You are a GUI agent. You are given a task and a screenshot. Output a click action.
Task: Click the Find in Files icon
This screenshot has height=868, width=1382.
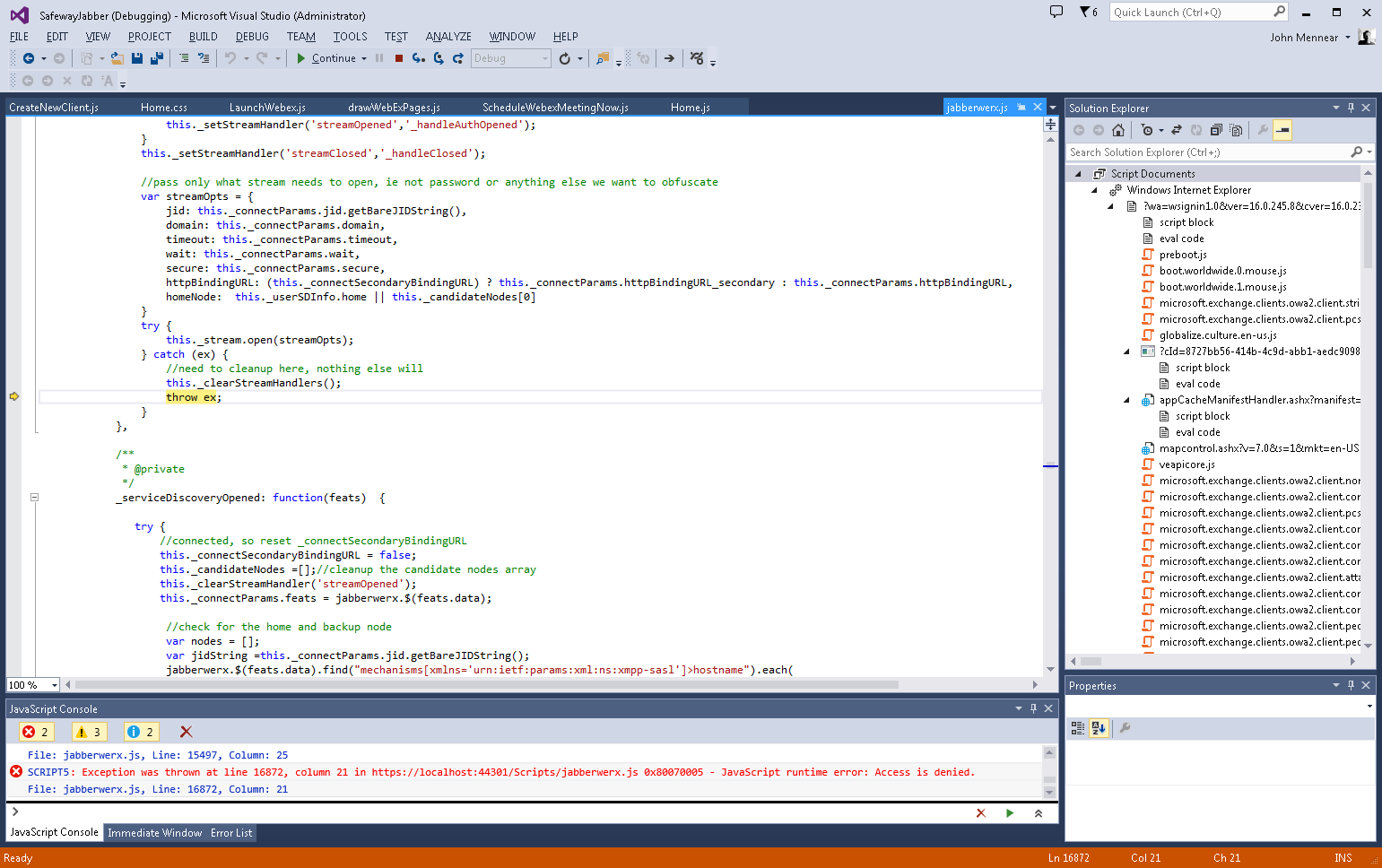point(603,58)
